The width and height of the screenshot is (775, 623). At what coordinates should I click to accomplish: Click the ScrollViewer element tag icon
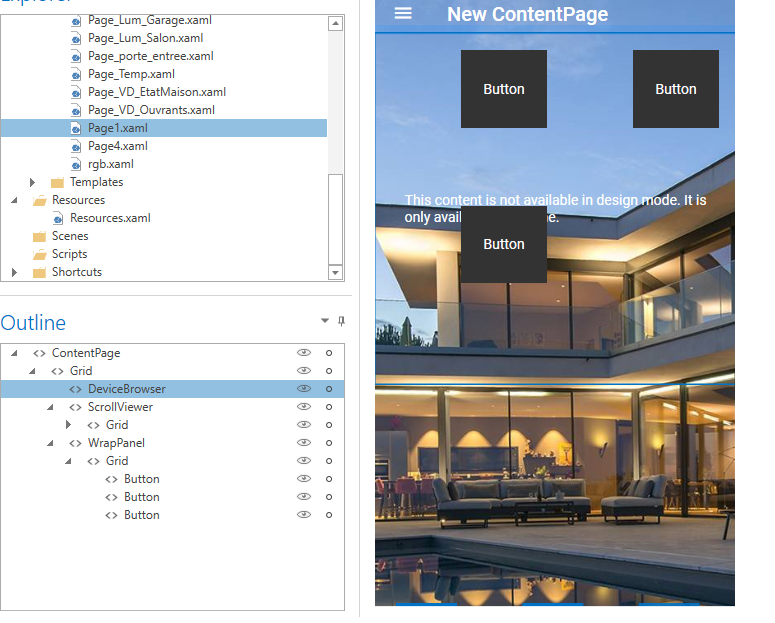(75, 407)
